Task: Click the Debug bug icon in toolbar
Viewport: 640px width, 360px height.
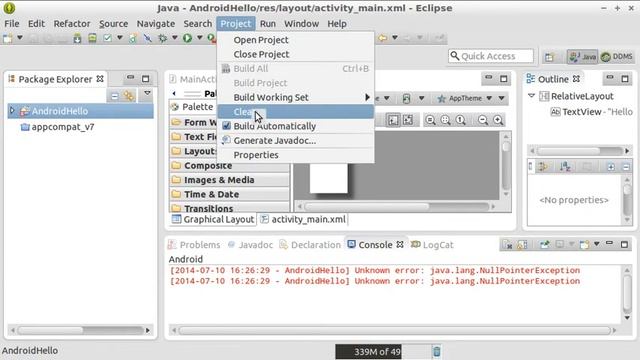Action: coord(162,38)
